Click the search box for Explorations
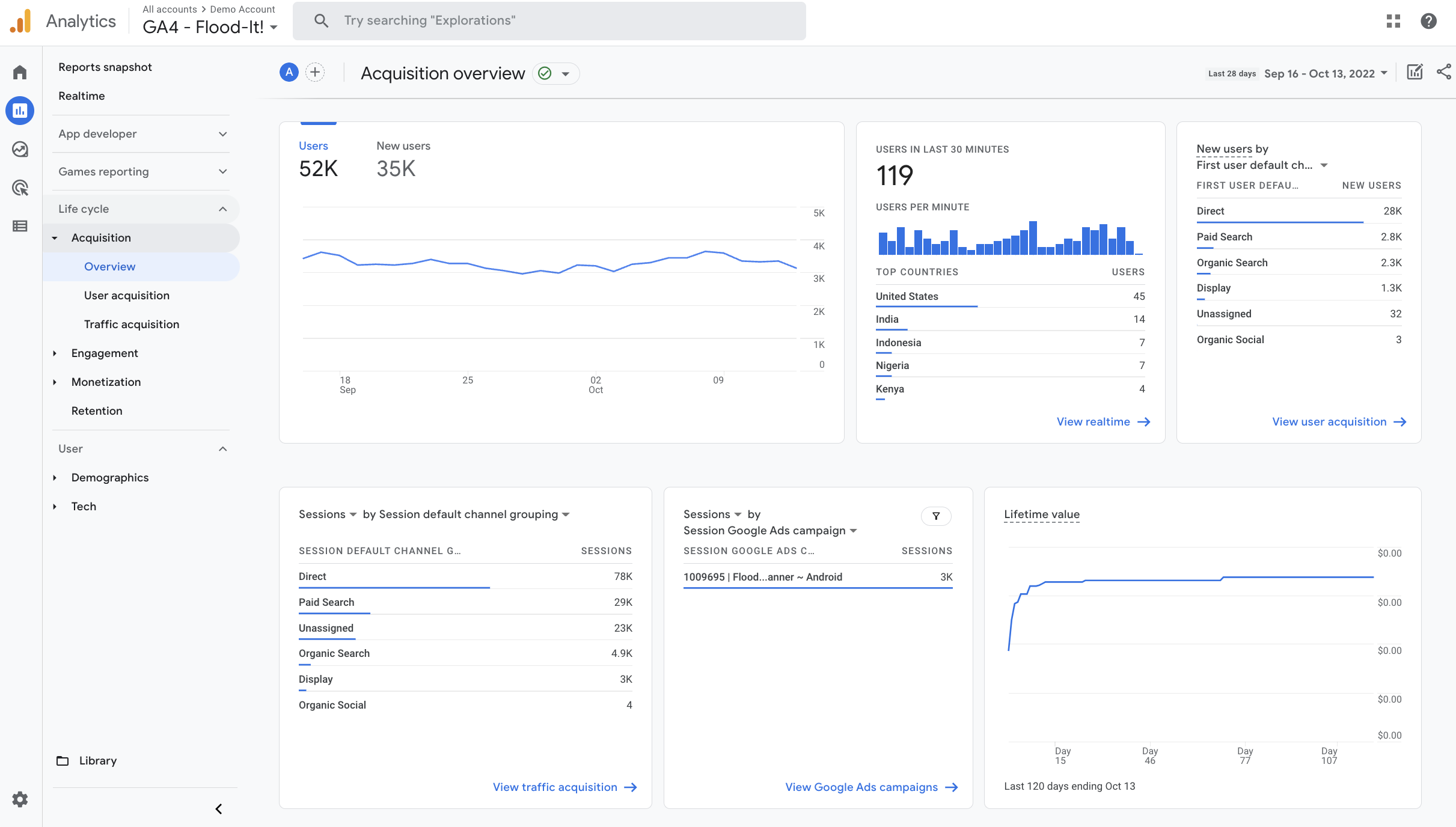 [549, 21]
